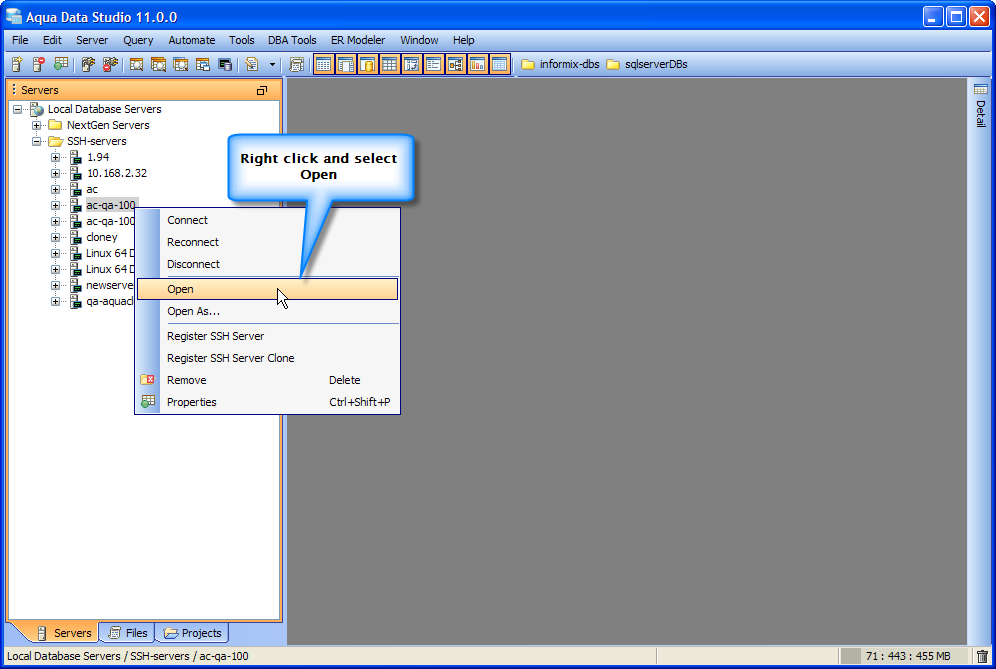
Task: Click the Local Database Servers globe icon
Action: click(x=37, y=109)
